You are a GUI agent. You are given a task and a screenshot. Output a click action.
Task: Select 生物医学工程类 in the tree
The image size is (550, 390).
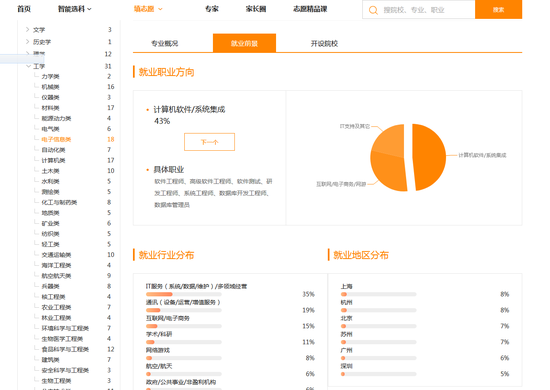tap(62, 339)
